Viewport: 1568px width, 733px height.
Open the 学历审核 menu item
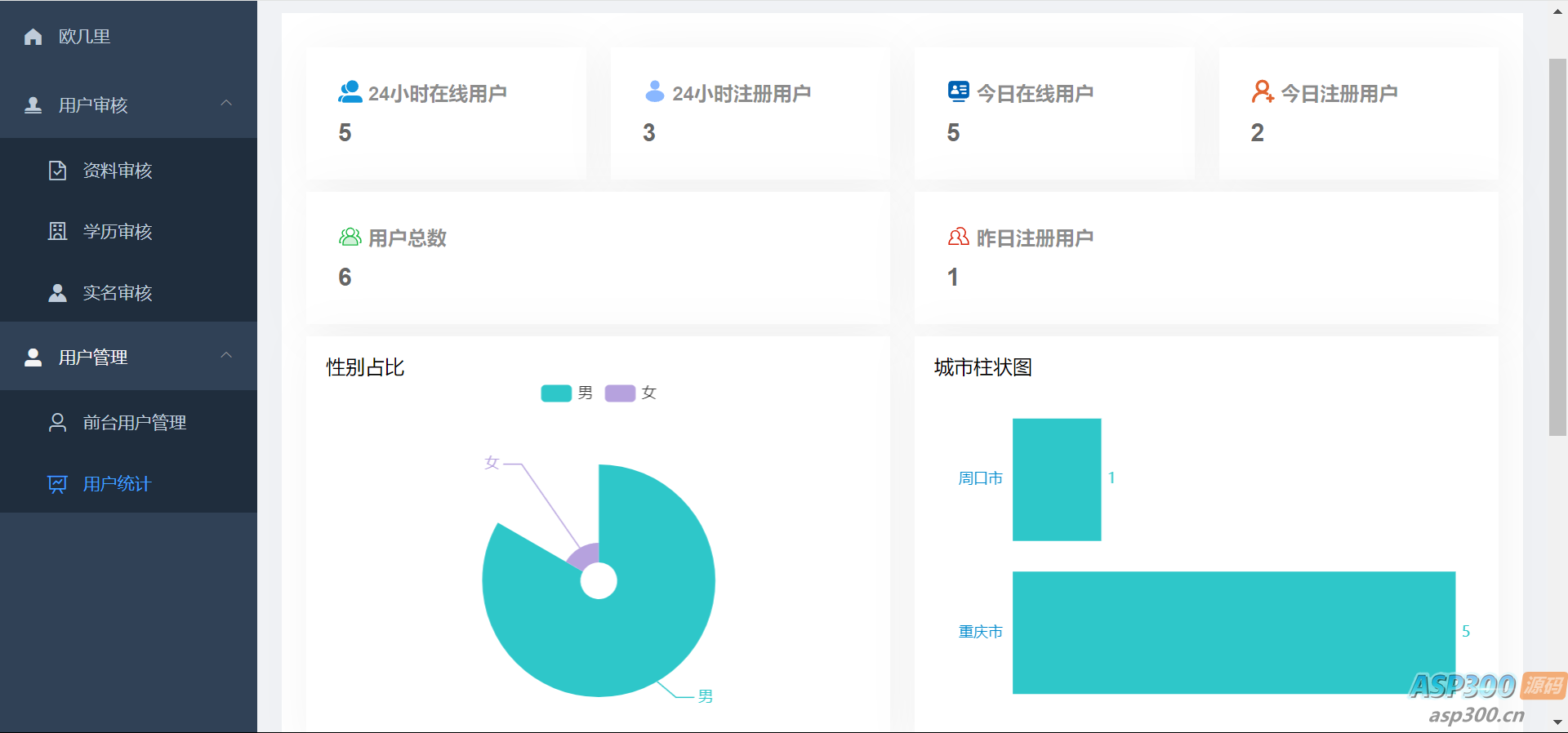pos(118,232)
